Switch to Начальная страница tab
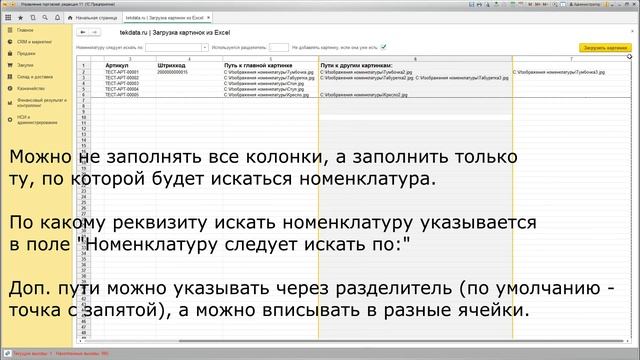This screenshot has width=640, height=360. pos(93,18)
